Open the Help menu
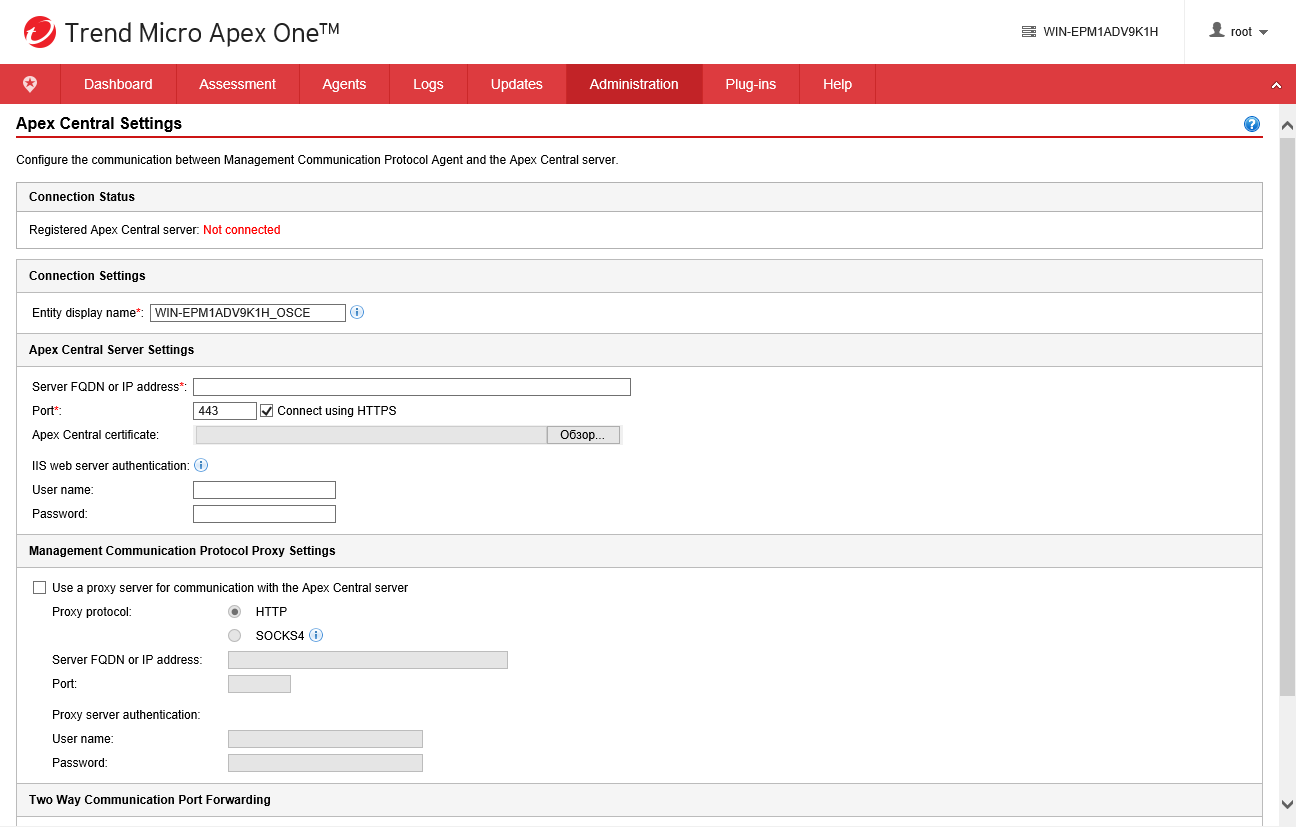Screen dimensions: 1296x827 coord(838,84)
